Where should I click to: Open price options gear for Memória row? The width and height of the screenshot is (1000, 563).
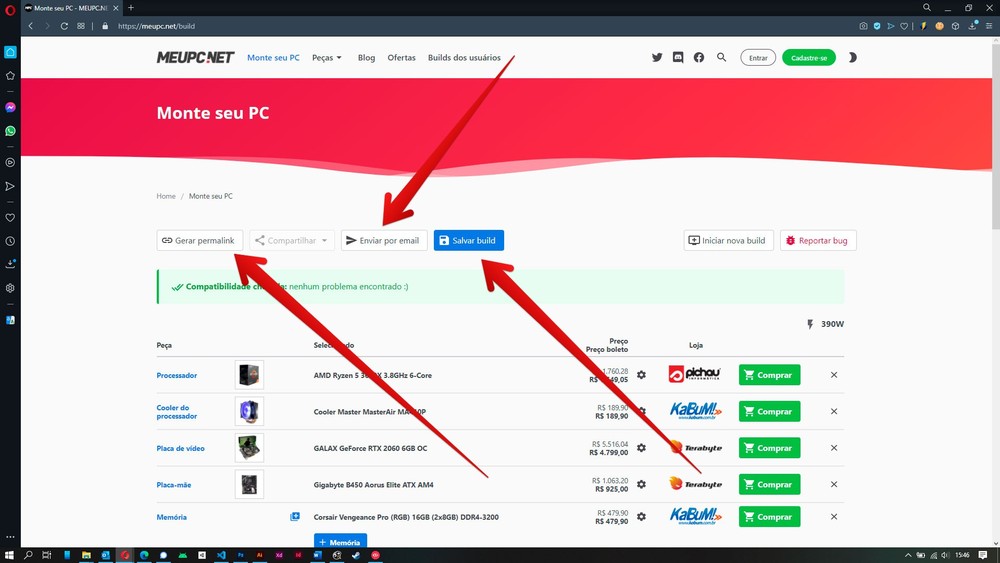[641, 516]
